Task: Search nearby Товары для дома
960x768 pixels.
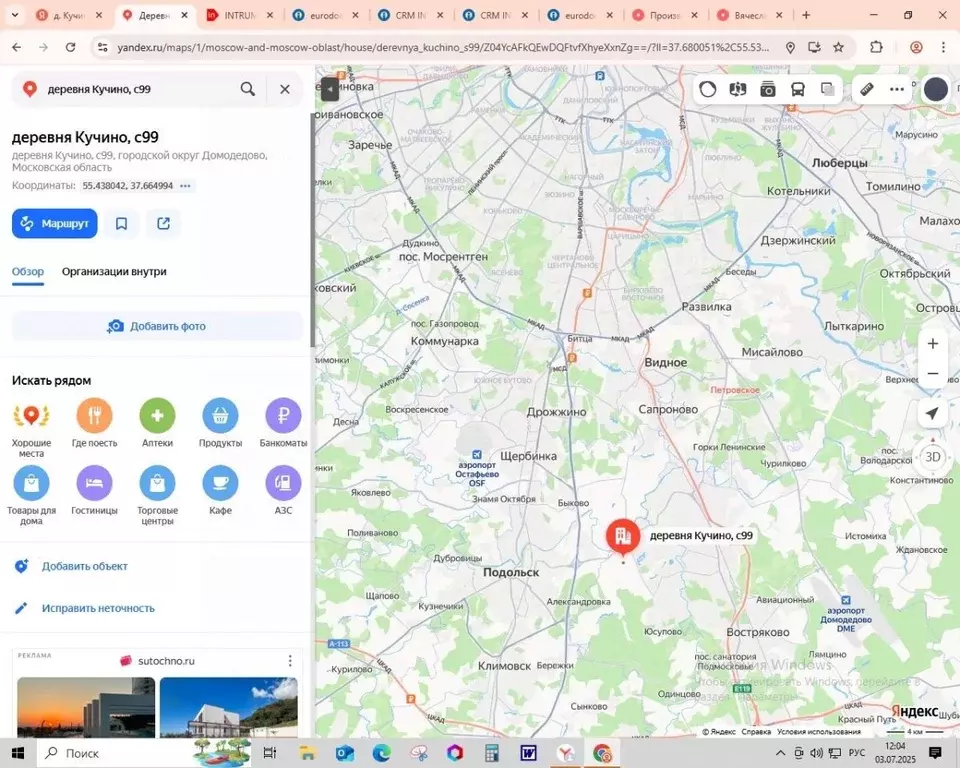Action: [31, 495]
